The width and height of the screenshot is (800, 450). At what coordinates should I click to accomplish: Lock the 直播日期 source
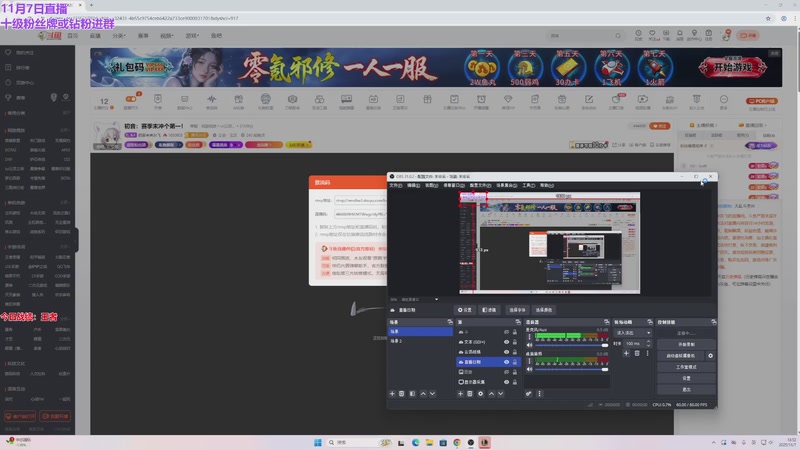click(x=514, y=362)
